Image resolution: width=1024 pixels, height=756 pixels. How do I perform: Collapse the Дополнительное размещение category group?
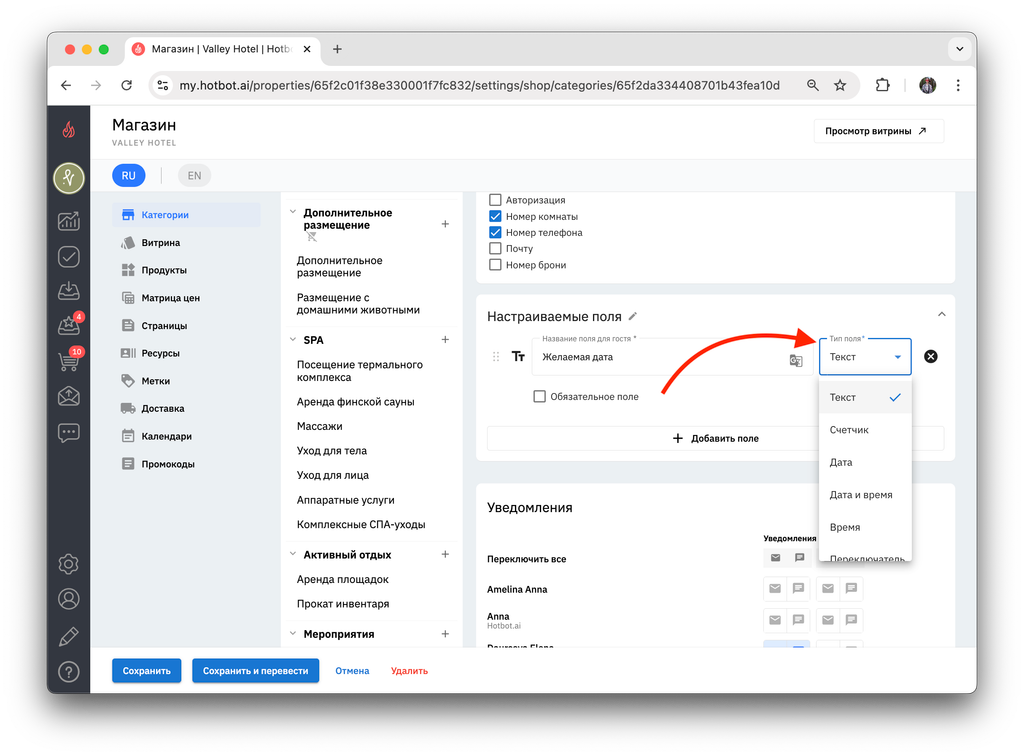293,212
